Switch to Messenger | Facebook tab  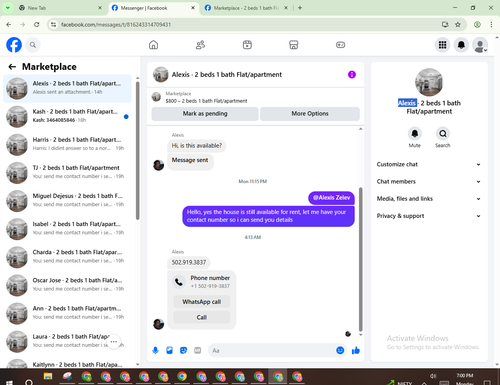(x=153, y=8)
